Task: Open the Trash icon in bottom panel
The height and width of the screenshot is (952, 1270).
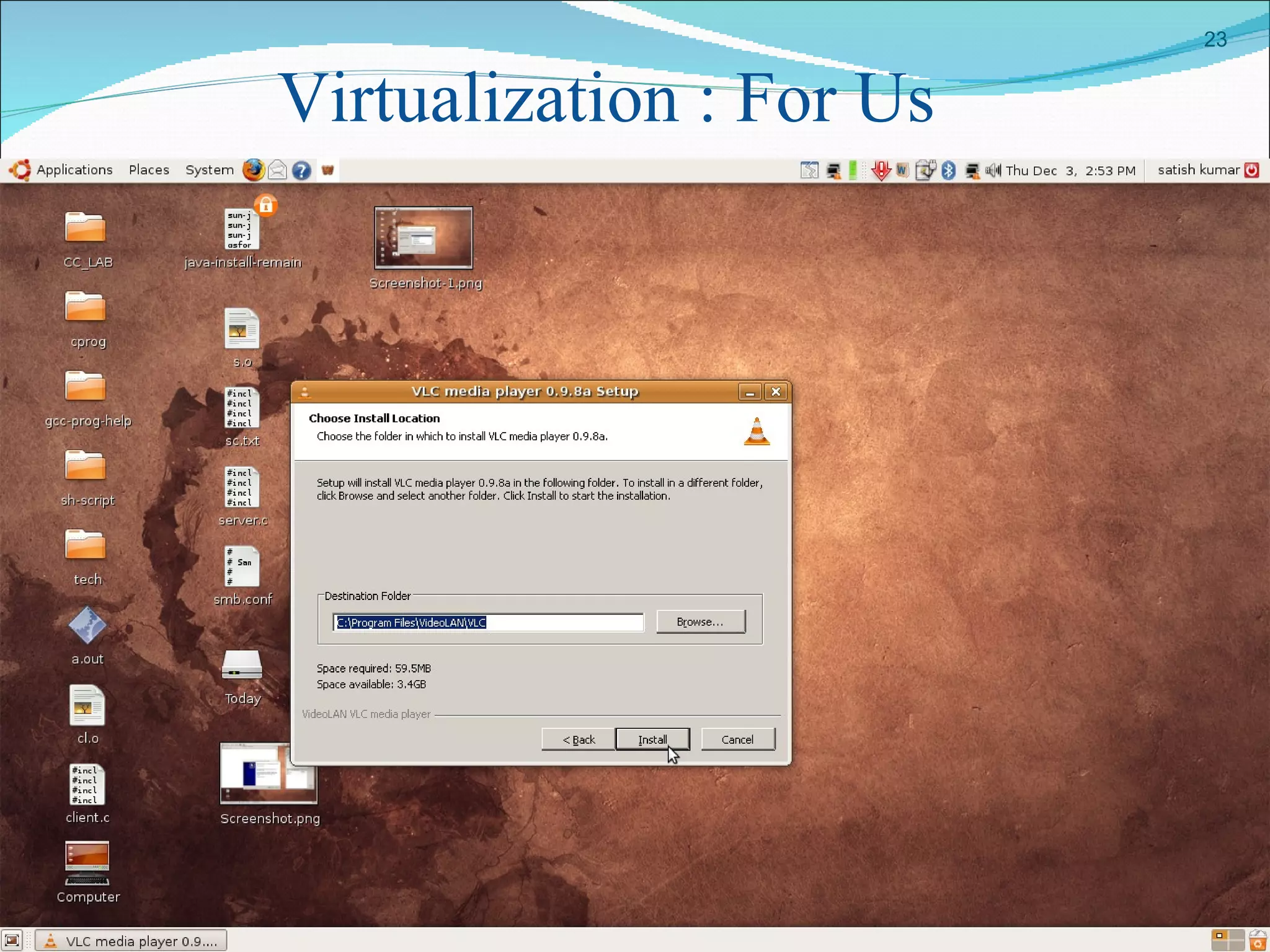Action: click(x=1258, y=940)
